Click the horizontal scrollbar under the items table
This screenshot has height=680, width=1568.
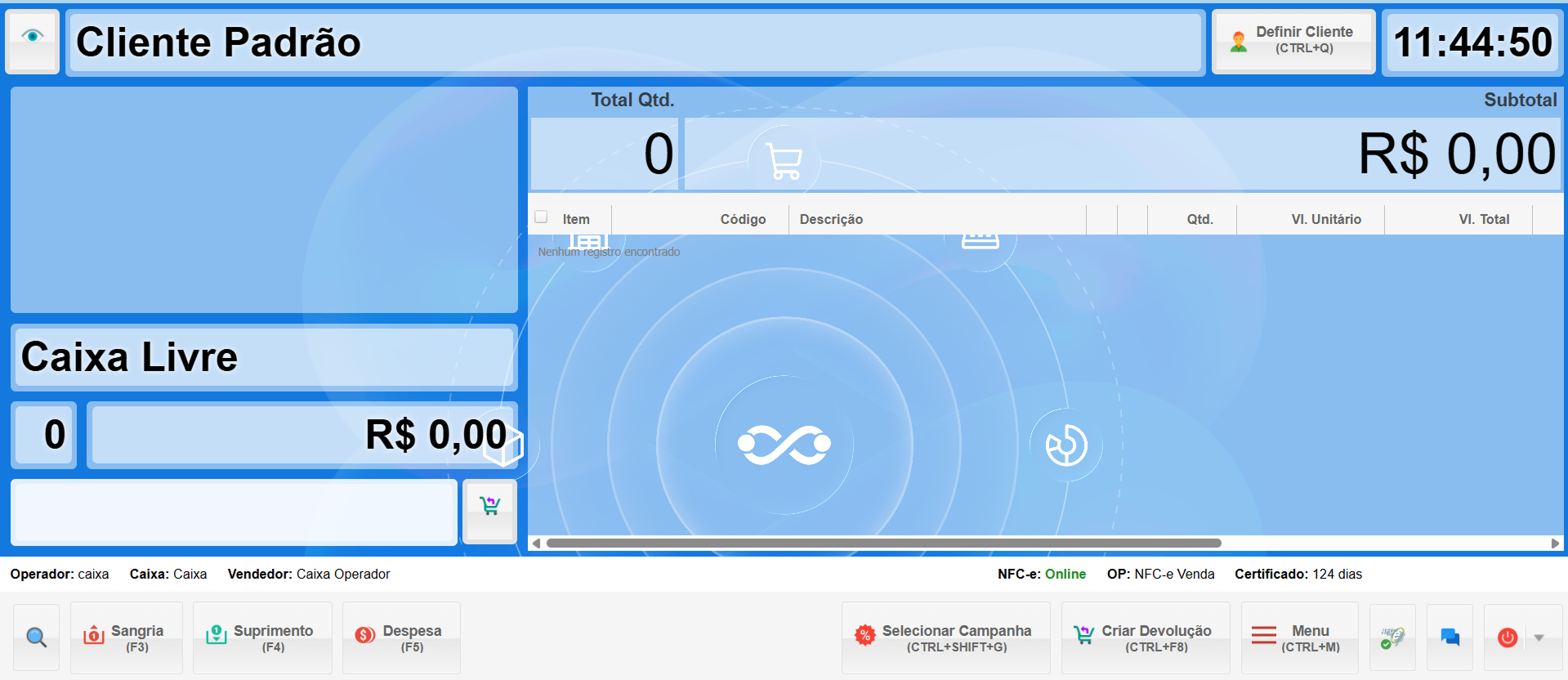pyautogui.click(x=882, y=544)
